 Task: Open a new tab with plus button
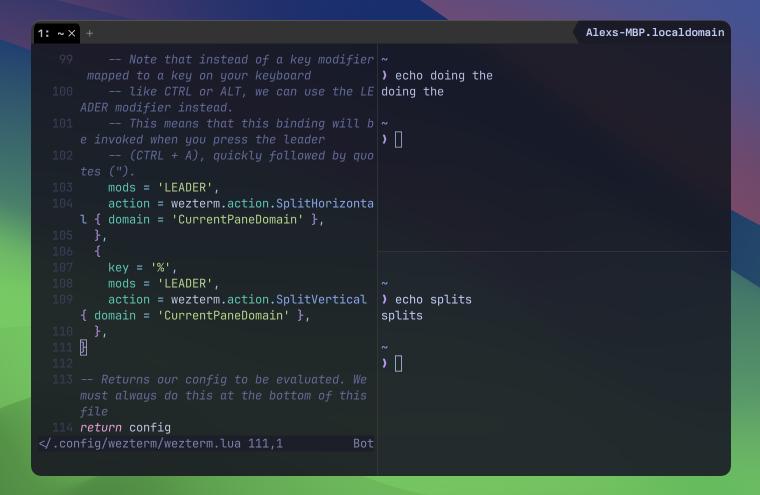[90, 33]
